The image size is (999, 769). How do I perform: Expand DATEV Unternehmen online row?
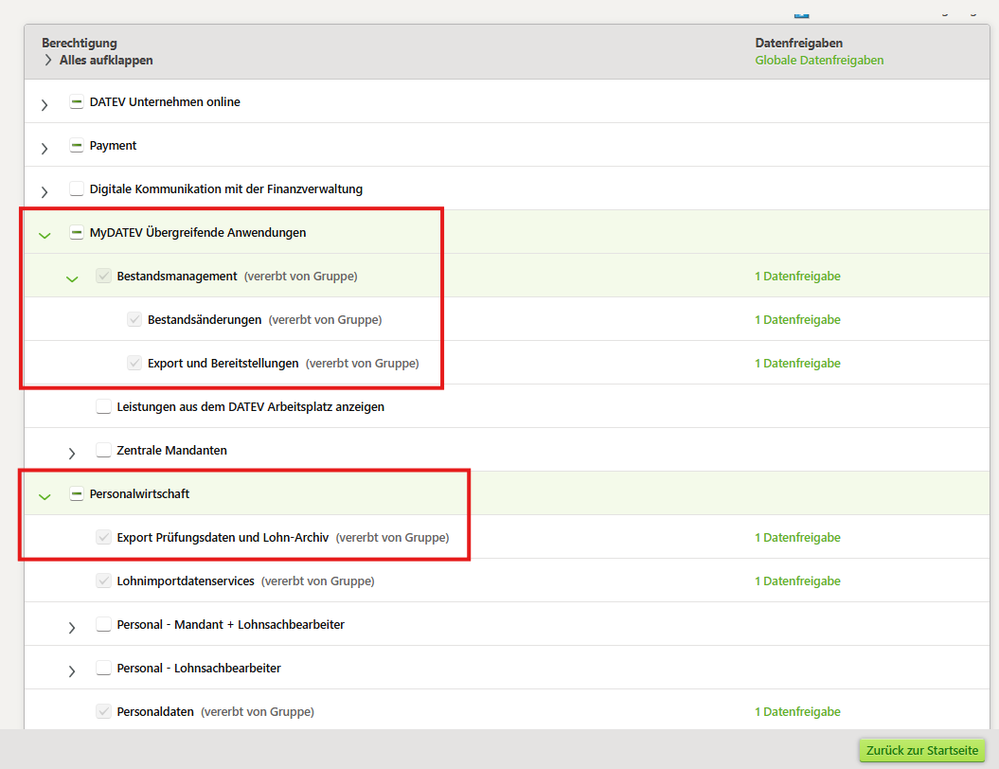coord(44,104)
